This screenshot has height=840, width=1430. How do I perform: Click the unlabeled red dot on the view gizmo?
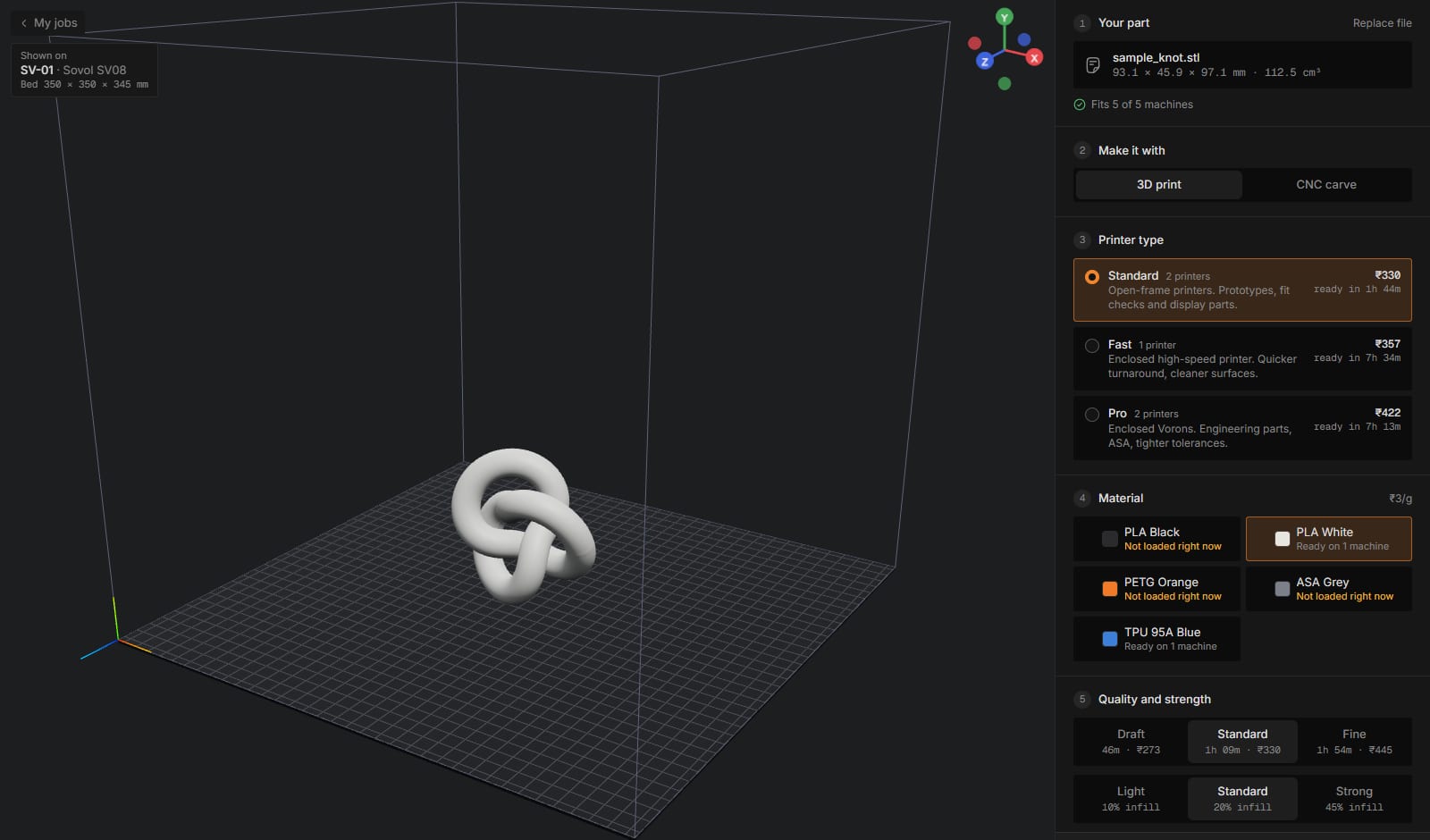pyautogui.click(x=975, y=43)
